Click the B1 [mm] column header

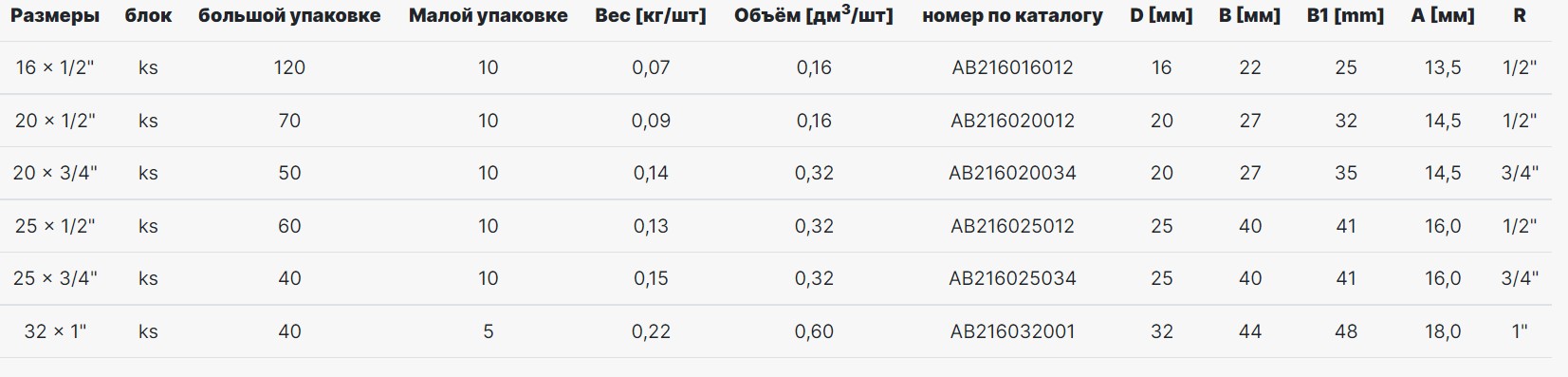pos(1345,16)
